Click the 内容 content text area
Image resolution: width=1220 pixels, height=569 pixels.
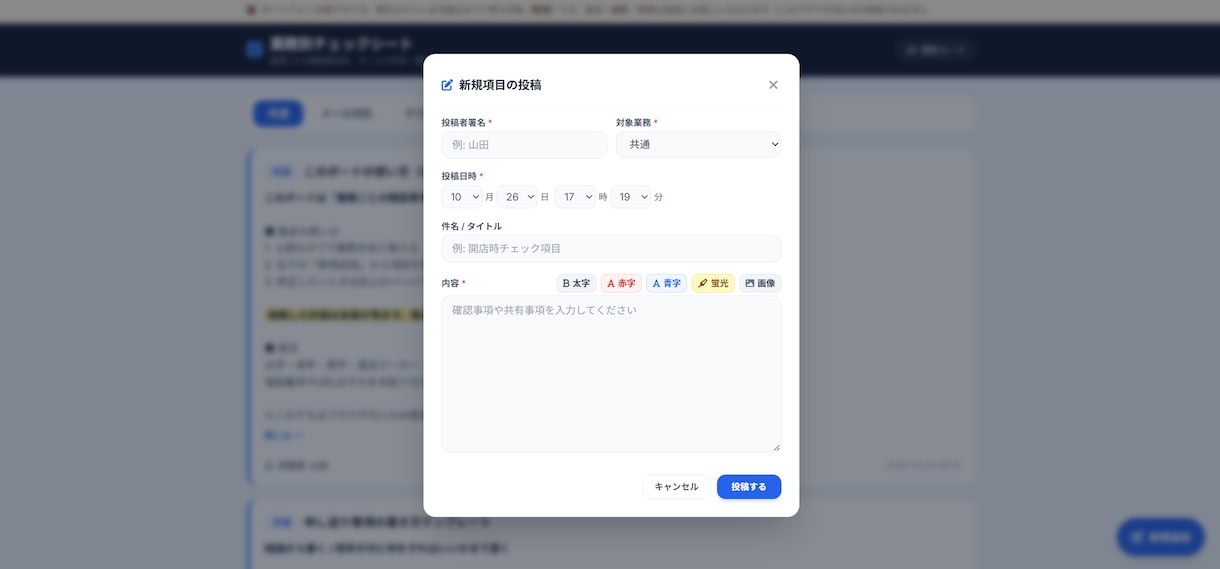pyautogui.click(x=611, y=374)
